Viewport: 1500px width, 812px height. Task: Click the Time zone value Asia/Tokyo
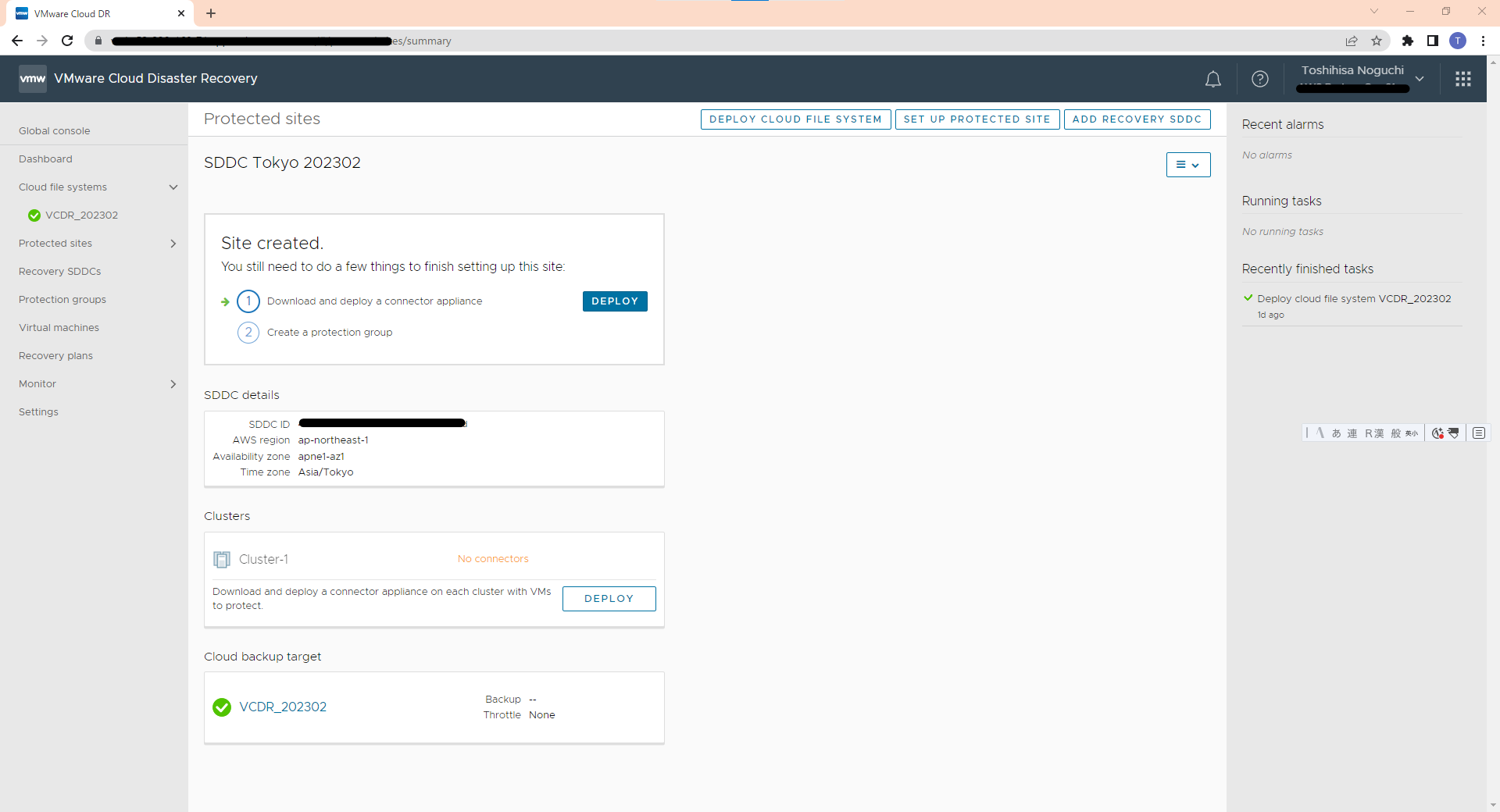[x=326, y=472]
